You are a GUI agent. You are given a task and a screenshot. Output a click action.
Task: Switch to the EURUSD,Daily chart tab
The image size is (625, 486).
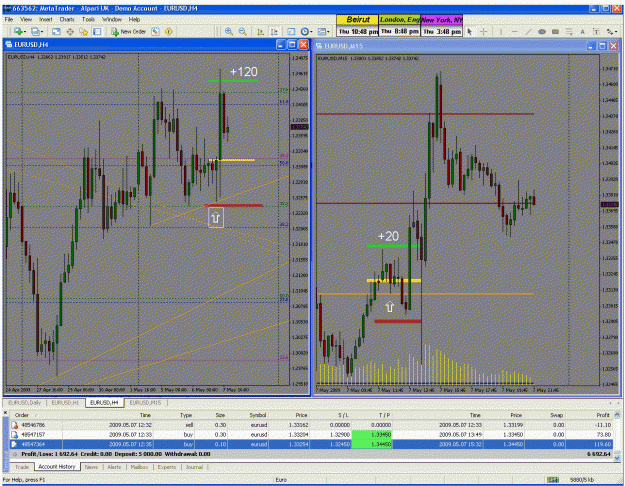[x=25, y=403]
